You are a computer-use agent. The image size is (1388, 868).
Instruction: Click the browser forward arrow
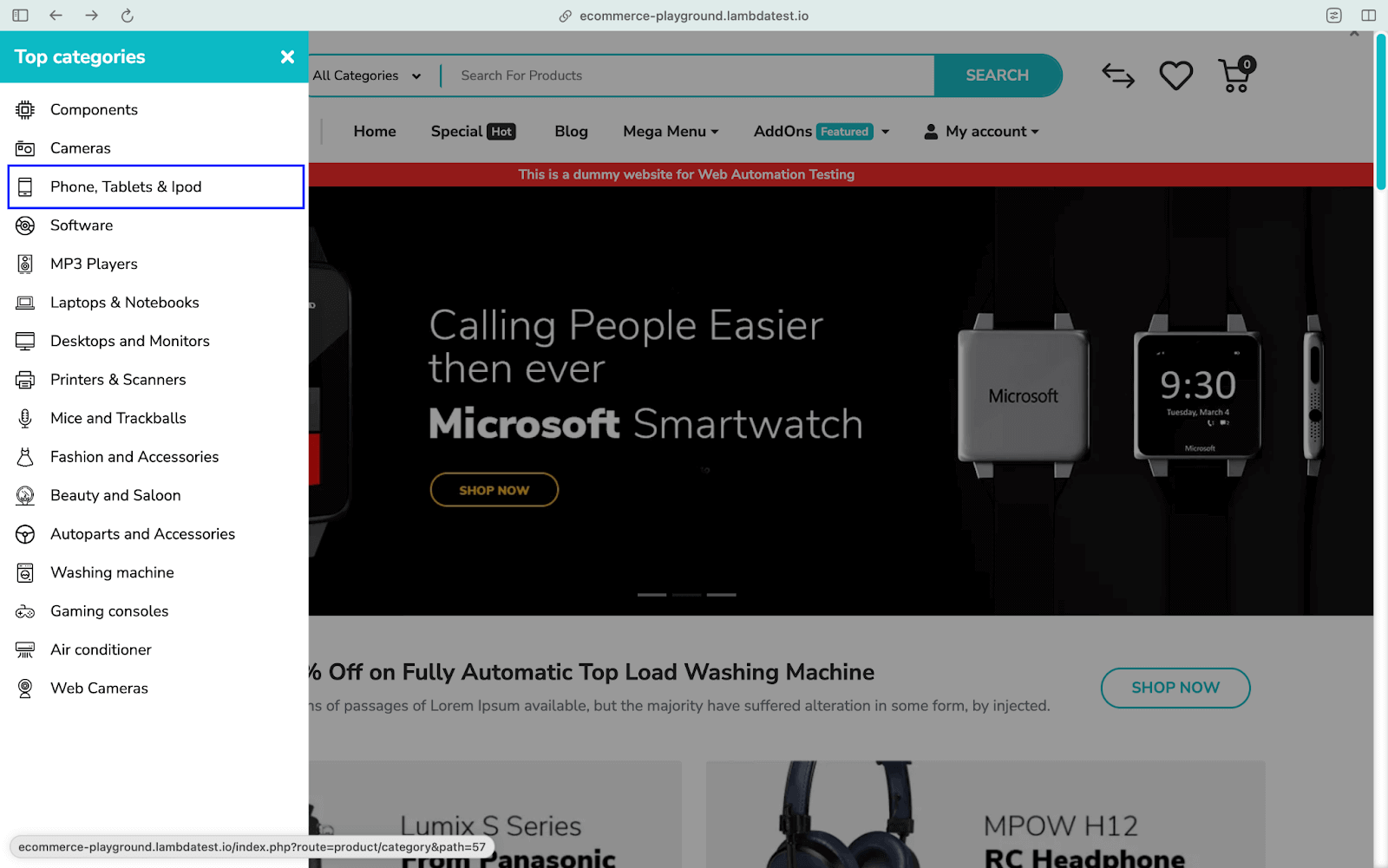91,16
